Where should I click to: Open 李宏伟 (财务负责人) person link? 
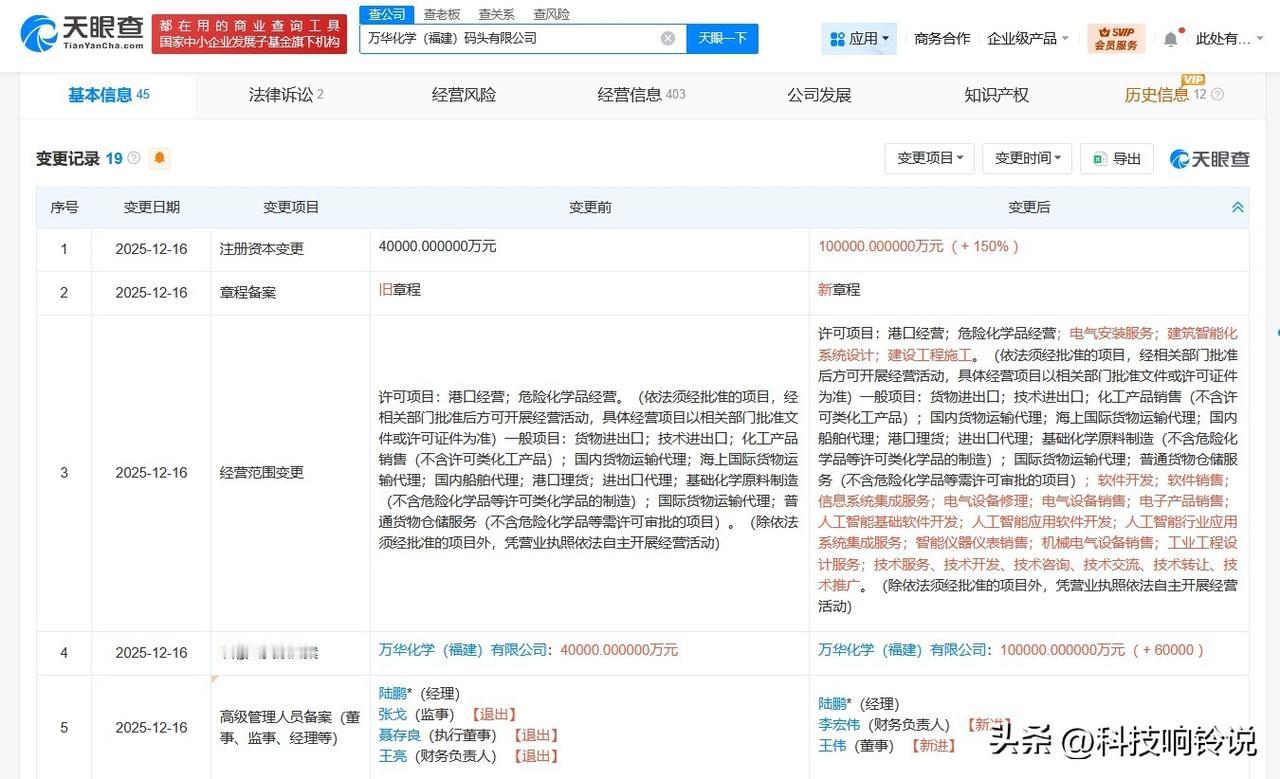click(x=839, y=724)
